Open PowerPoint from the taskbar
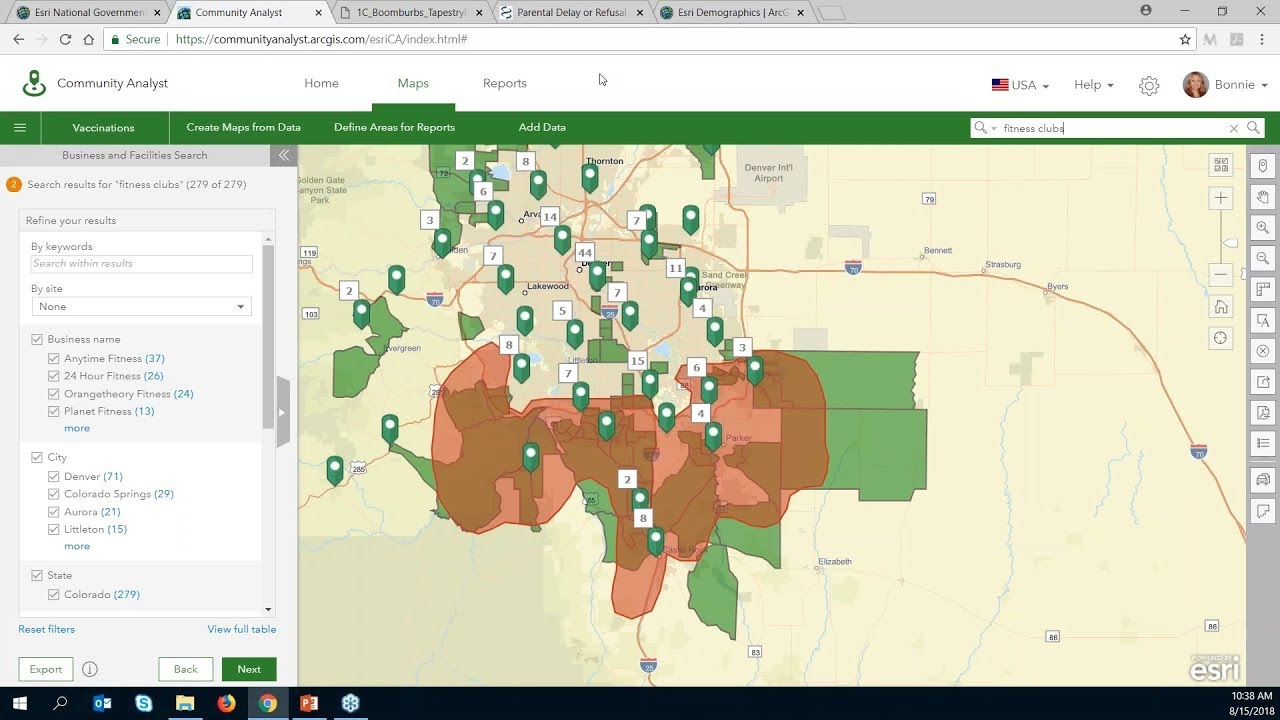The height and width of the screenshot is (720, 1280). (x=309, y=703)
